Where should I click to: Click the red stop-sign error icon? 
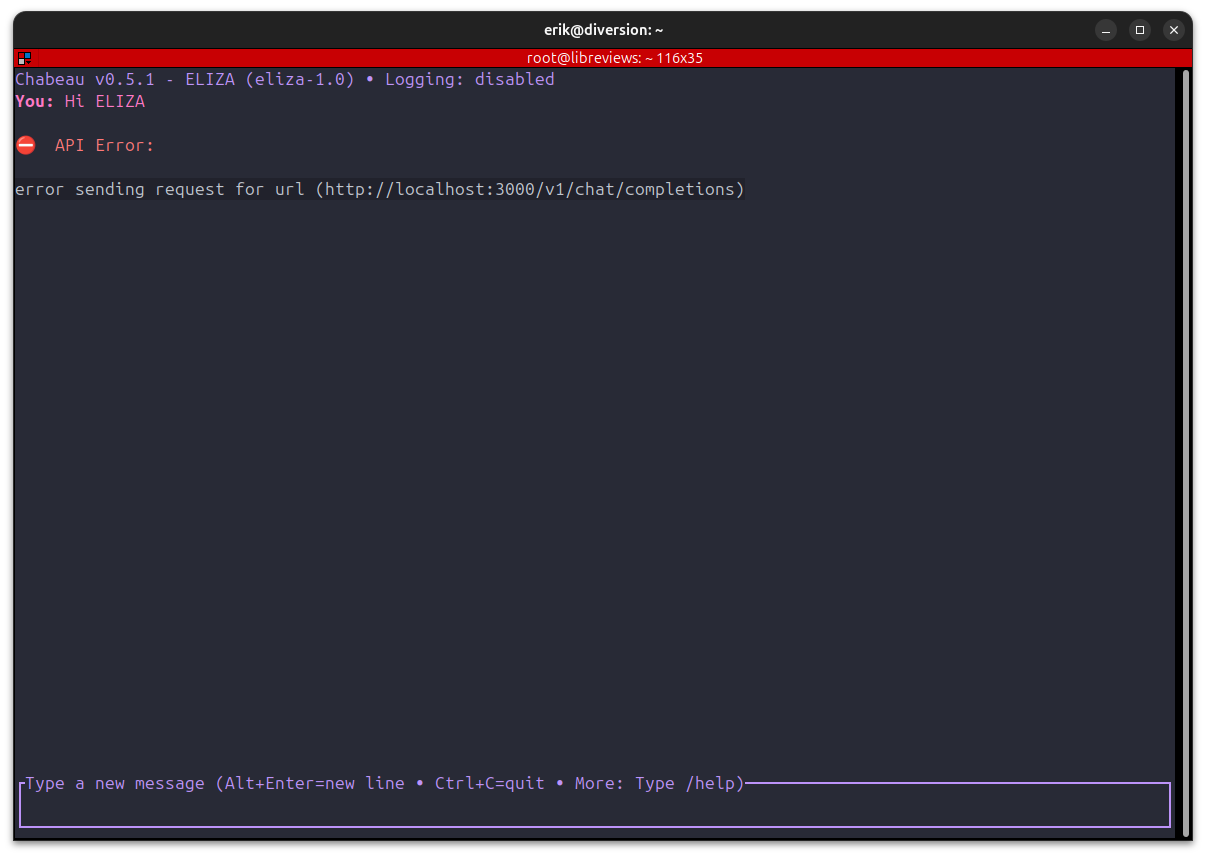pyautogui.click(x=26, y=145)
